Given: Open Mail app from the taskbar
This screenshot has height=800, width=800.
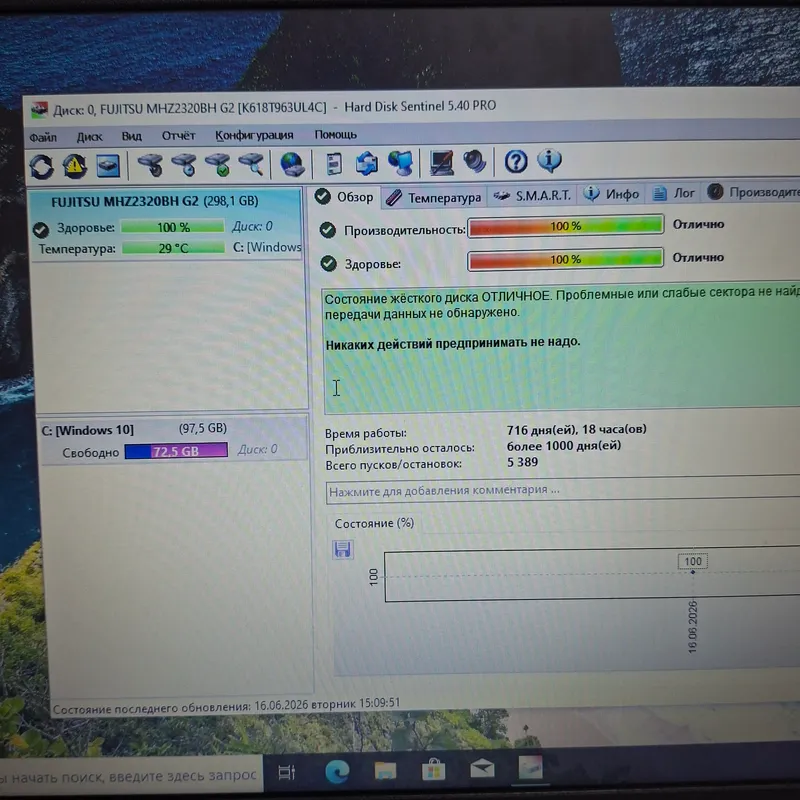Looking at the screenshot, I should pyautogui.click(x=482, y=768).
